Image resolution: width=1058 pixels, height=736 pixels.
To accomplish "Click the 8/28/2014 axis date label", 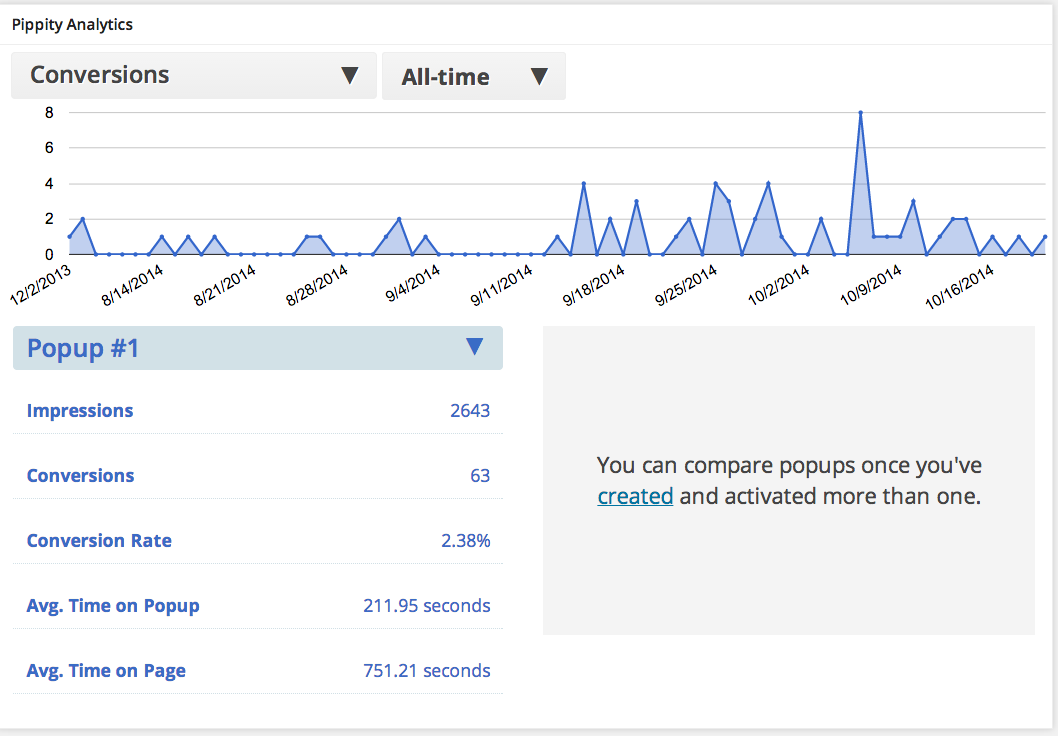I will 316,286.
